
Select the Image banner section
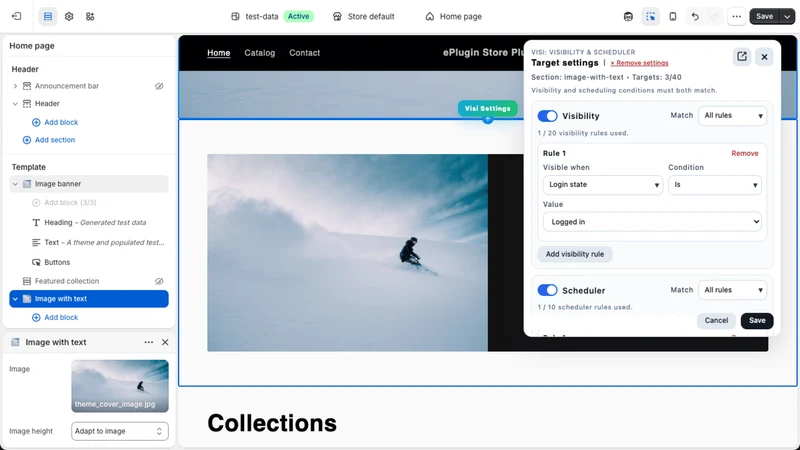point(89,184)
